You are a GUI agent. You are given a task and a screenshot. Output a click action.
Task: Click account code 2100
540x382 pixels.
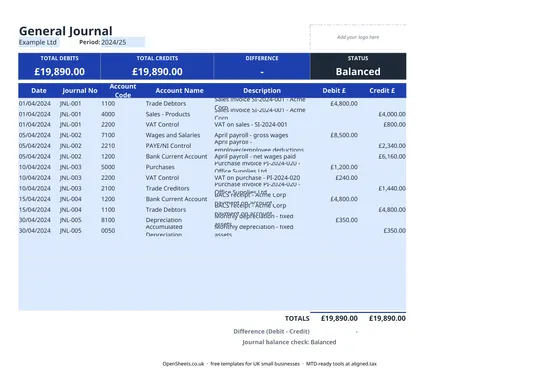(108, 188)
